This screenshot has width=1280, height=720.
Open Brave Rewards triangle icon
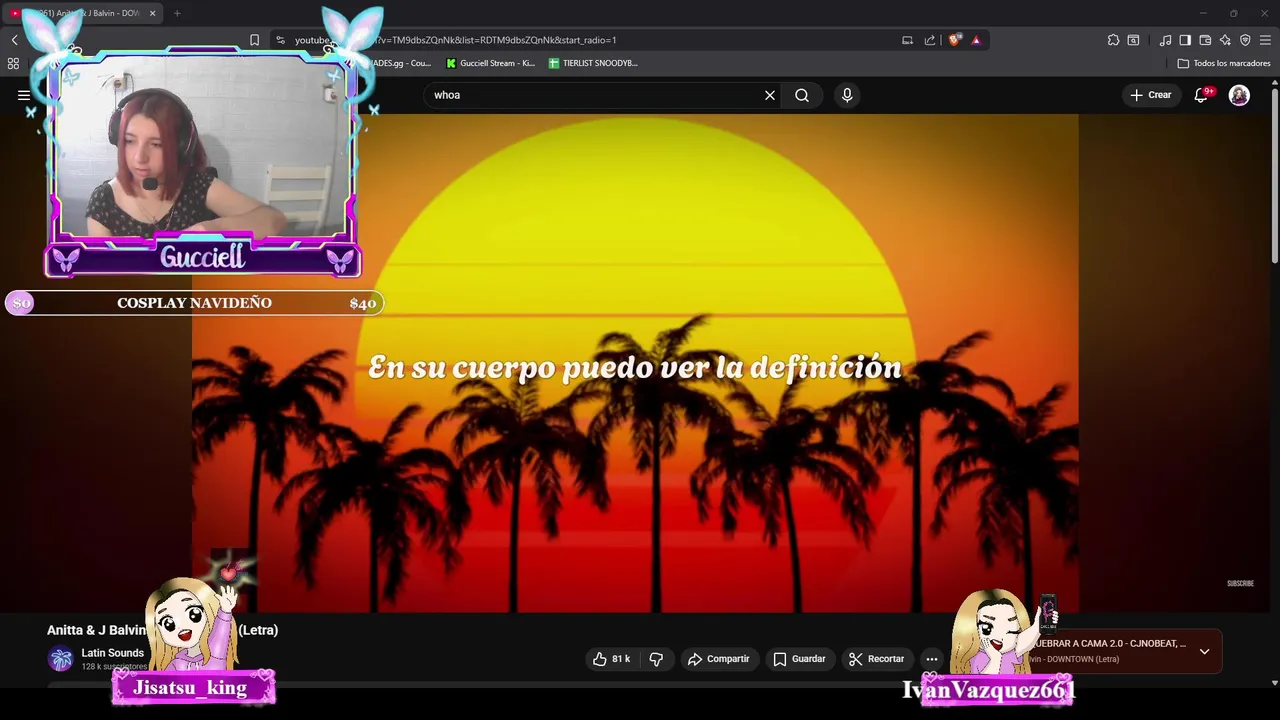[976, 40]
